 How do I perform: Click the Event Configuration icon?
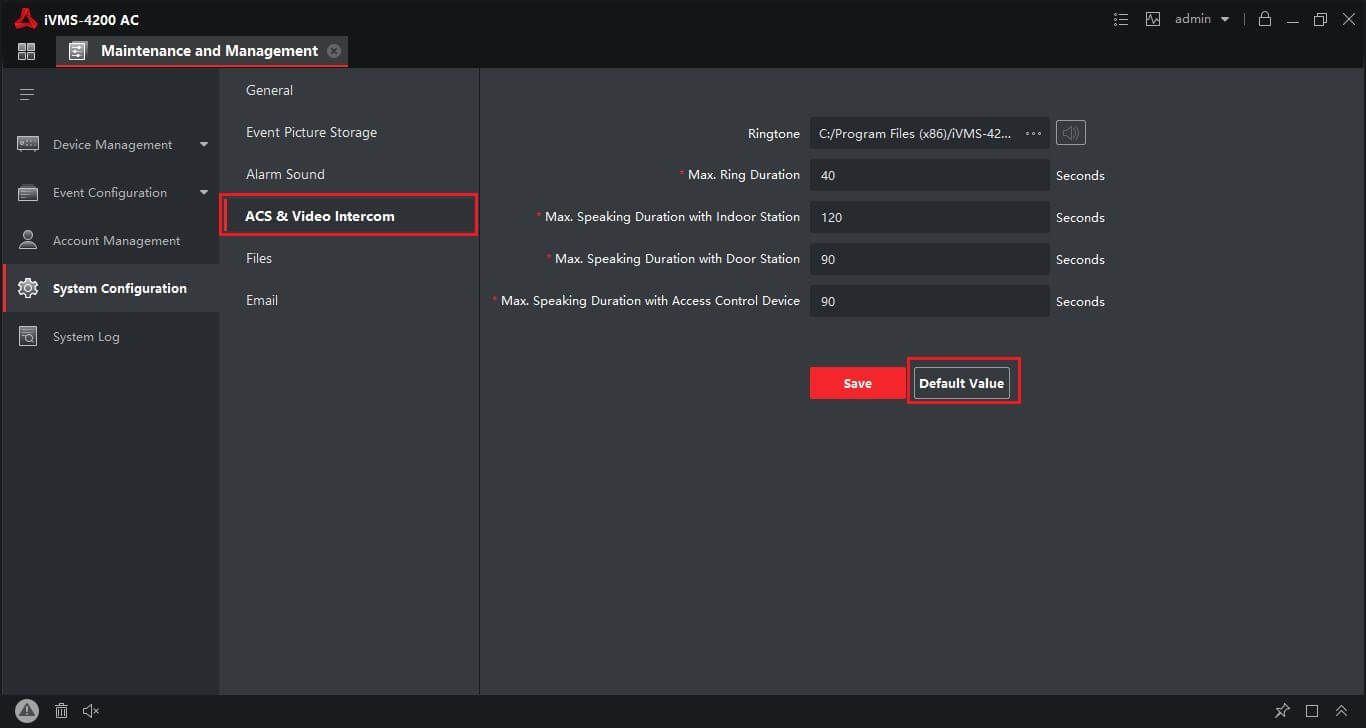(28, 193)
